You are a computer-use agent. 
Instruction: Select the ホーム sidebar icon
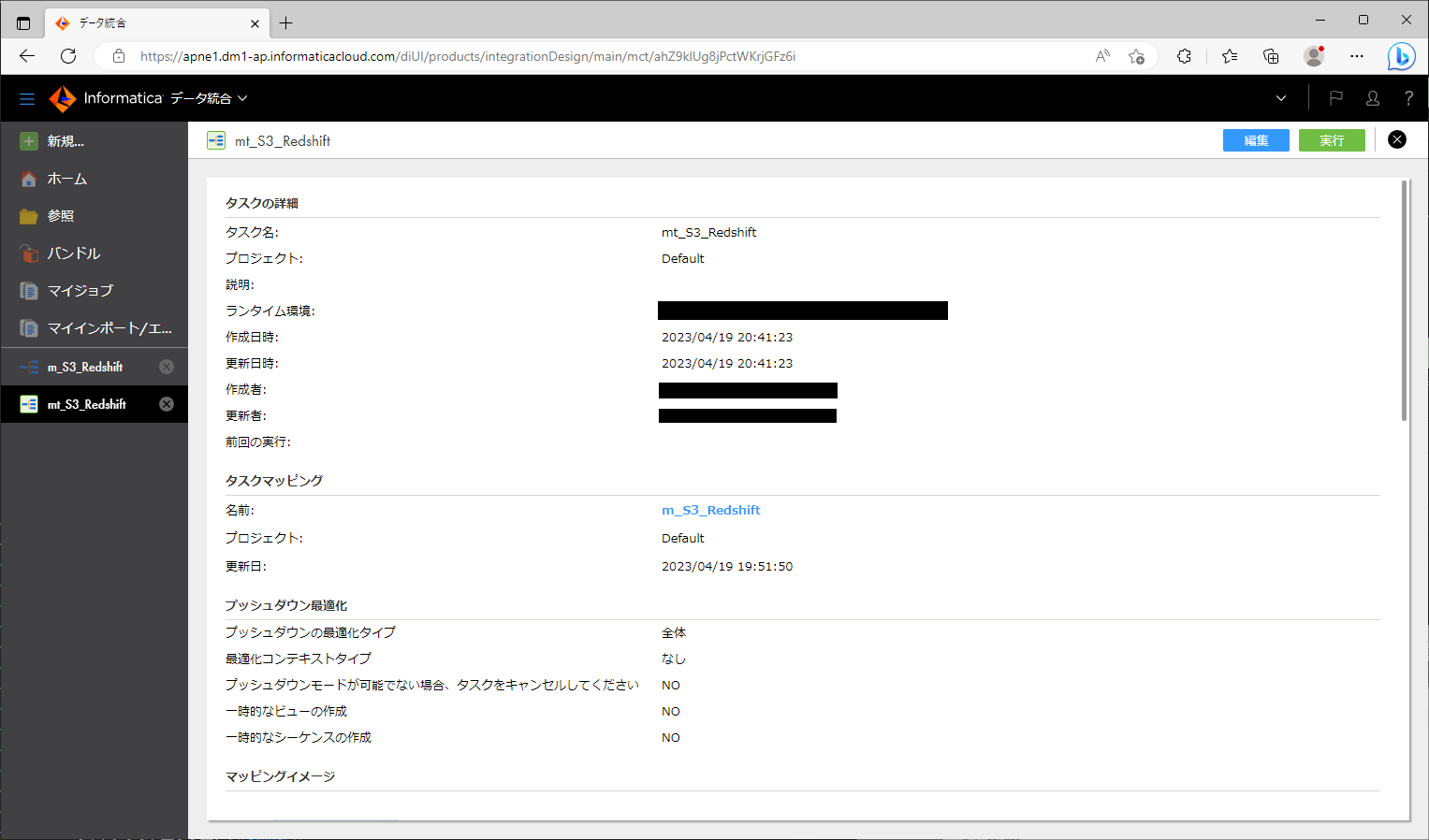[x=30, y=178]
